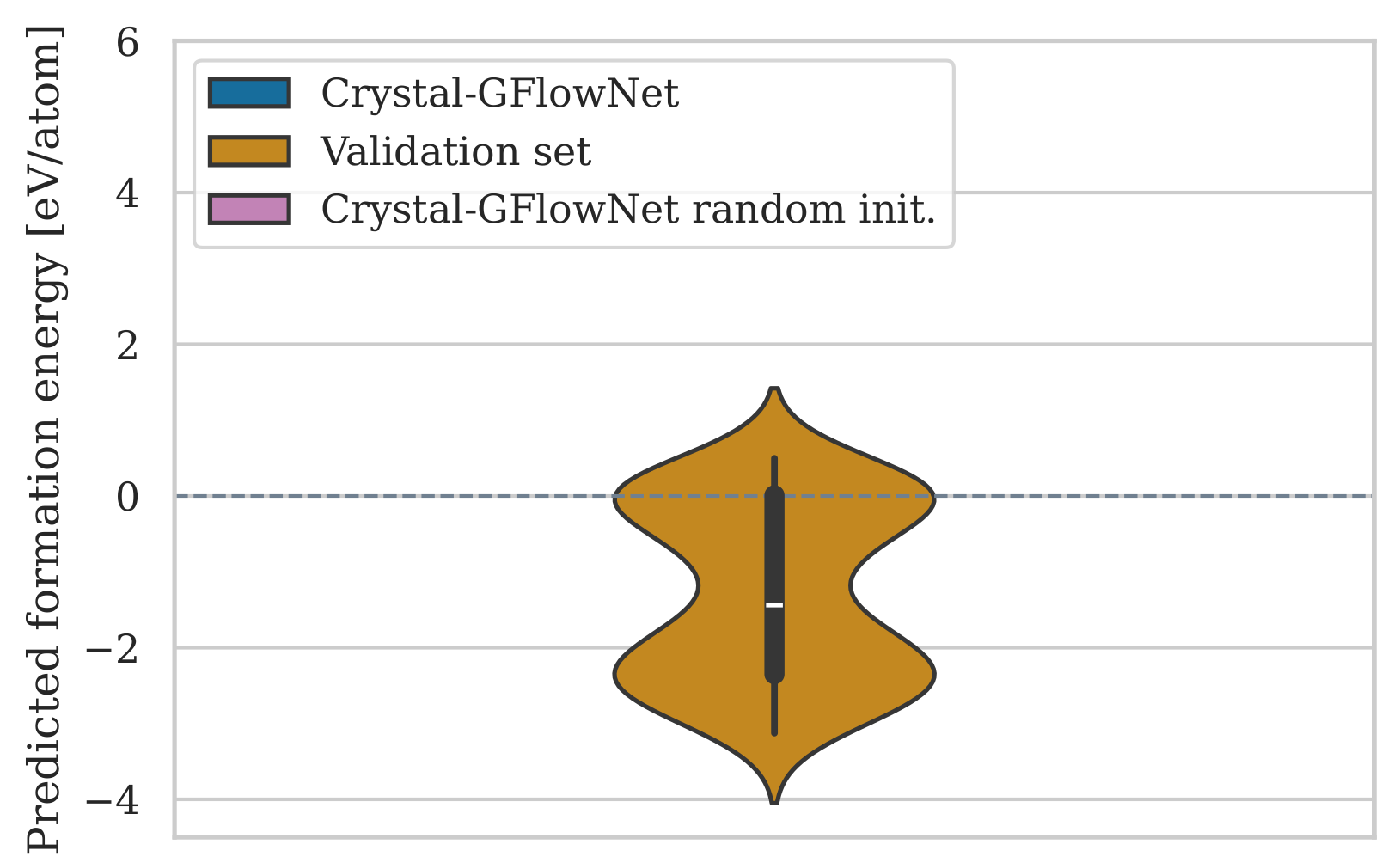Viewport: 1400px width, 863px height.
Task: Click the orange Validation set legend swatch
Action: tap(248, 151)
